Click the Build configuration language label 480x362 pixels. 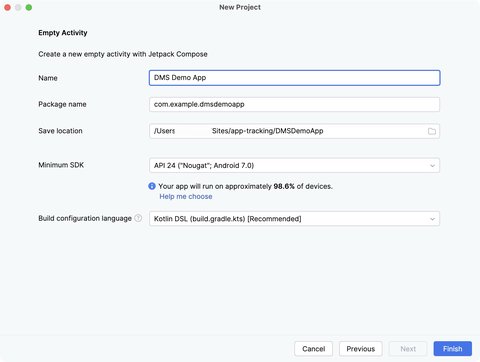(85, 218)
